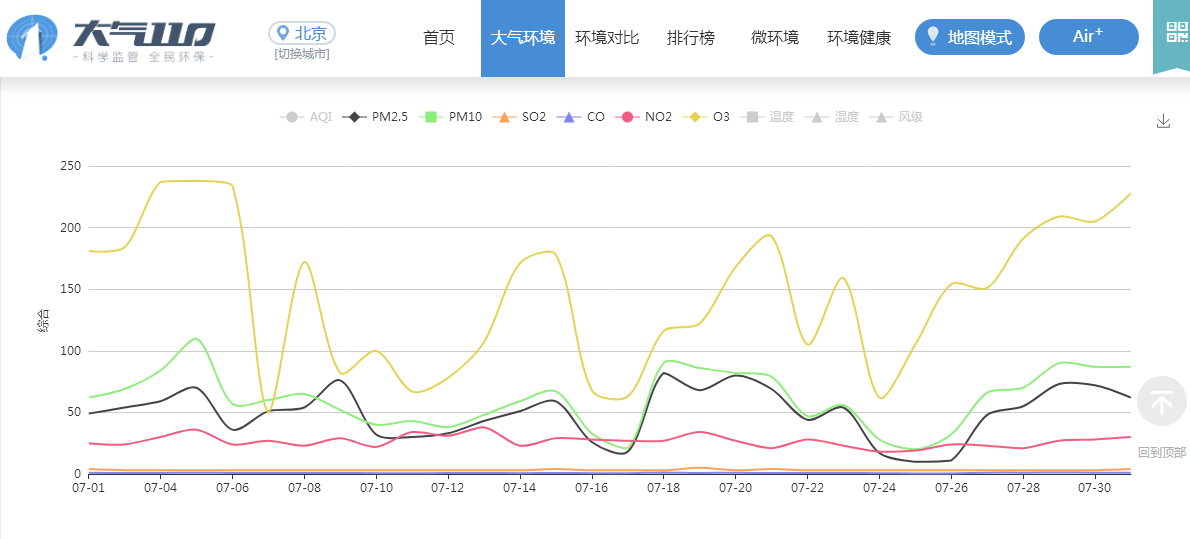Screen dimensions: 1190x539
Task: Click the 07-04 x-axis date label
Action: point(159,487)
